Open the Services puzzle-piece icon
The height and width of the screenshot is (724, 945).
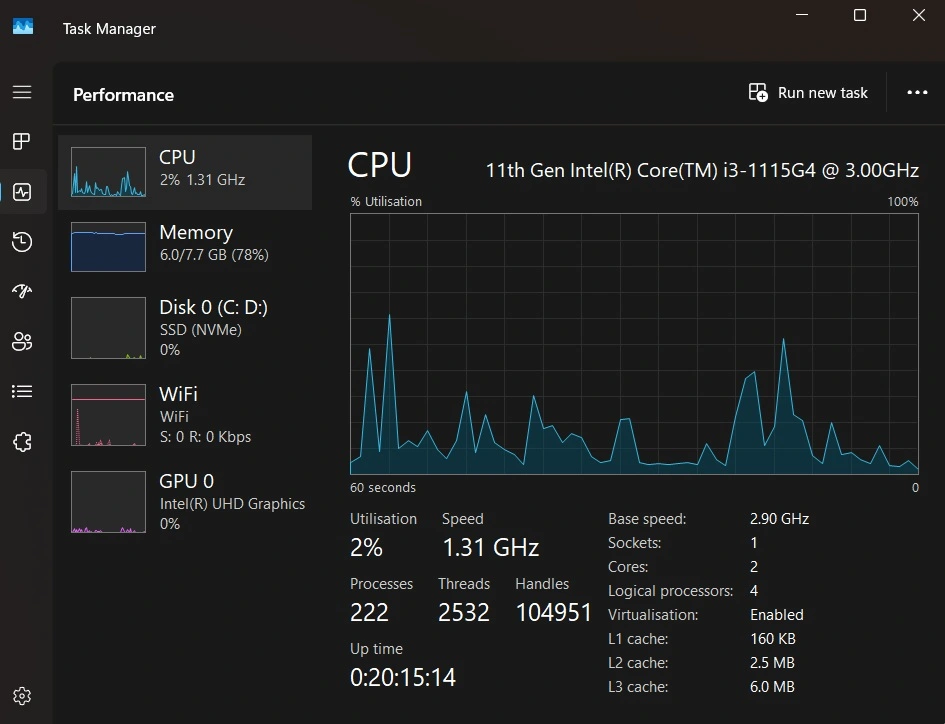(22, 442)
